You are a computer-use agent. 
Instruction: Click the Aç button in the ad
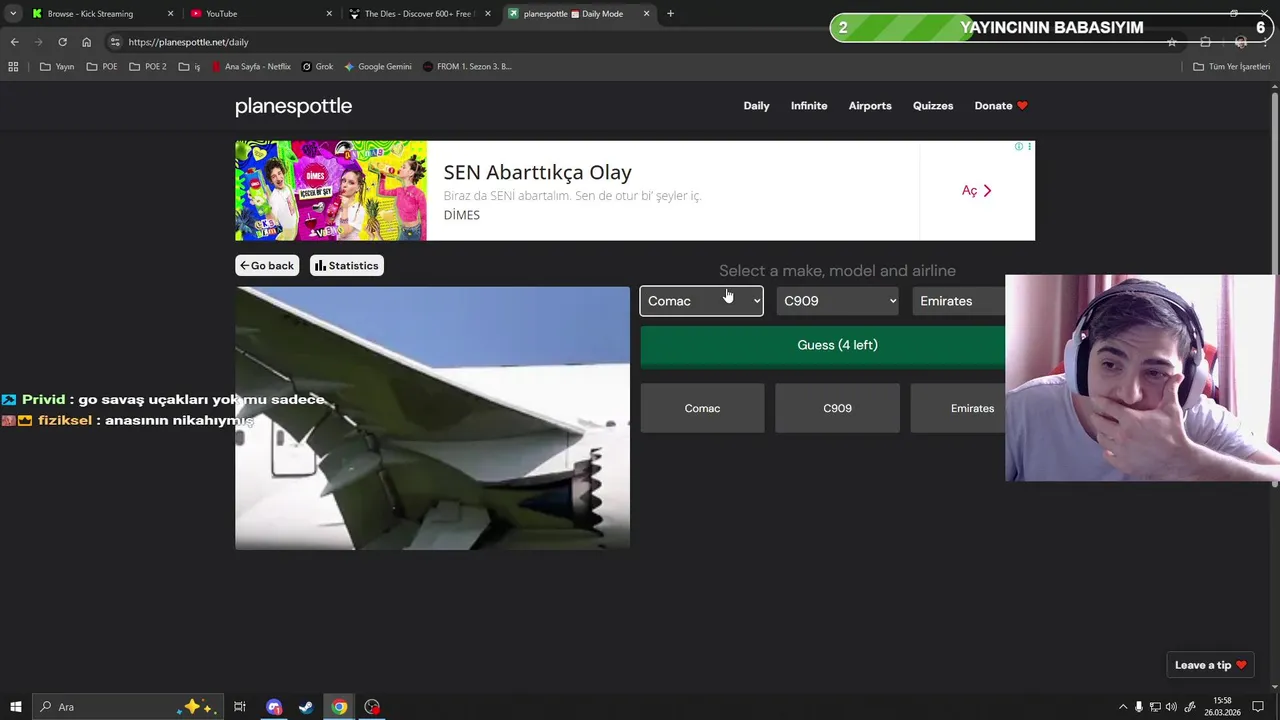point(976,190)
